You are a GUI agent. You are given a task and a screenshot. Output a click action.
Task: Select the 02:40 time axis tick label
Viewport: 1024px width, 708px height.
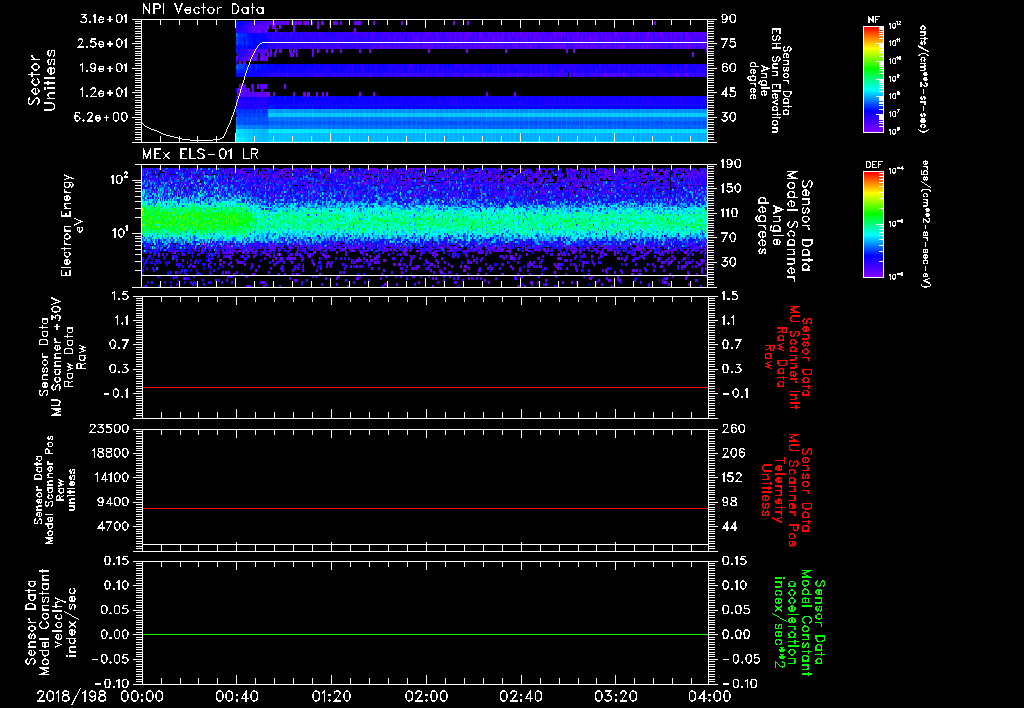[x=520, y=695]
